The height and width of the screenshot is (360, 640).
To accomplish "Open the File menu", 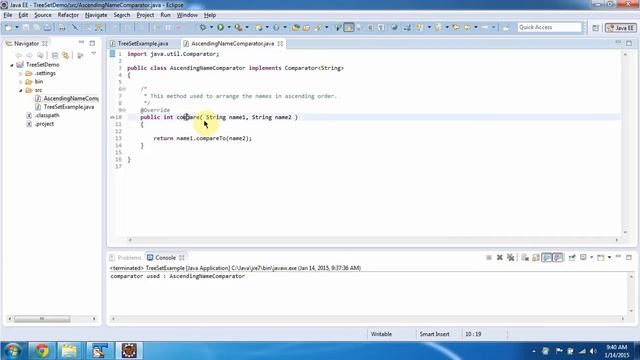I will click(8, 15).
